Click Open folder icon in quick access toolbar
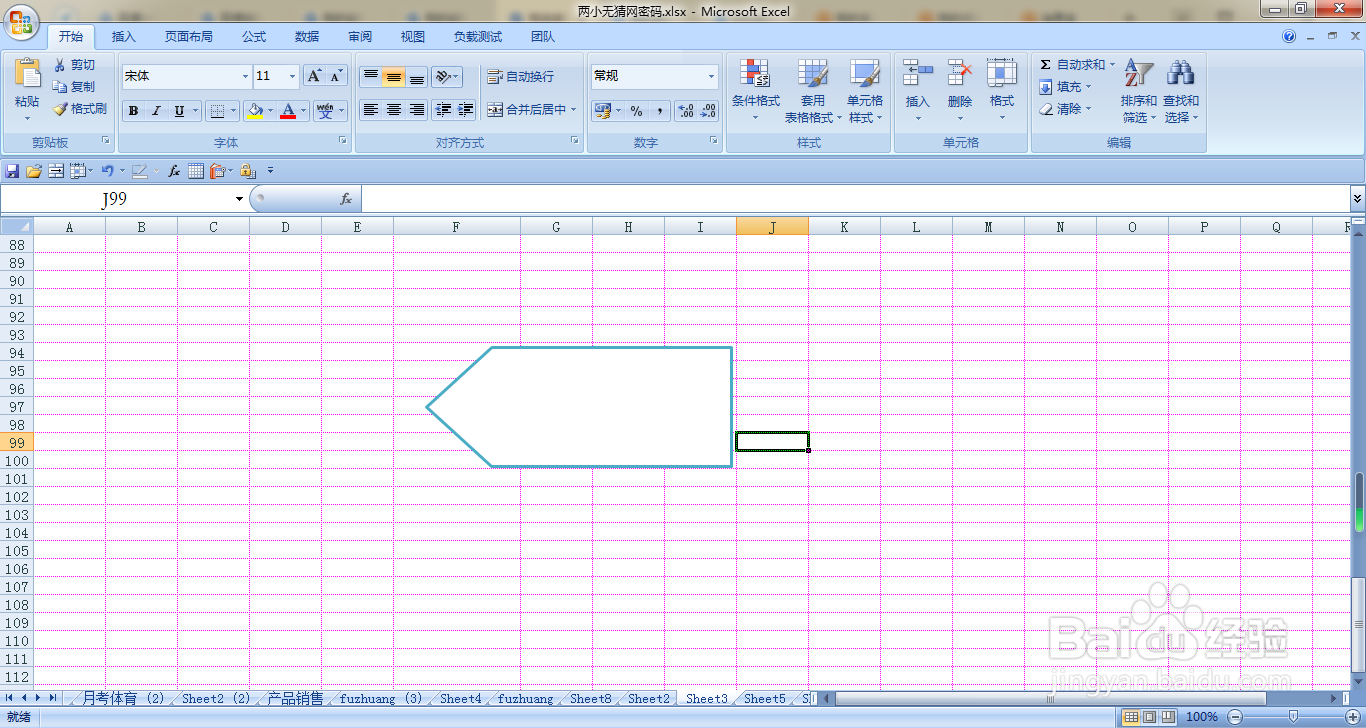This screenshot has height=728, width=1366. click(x=33, y=171)
